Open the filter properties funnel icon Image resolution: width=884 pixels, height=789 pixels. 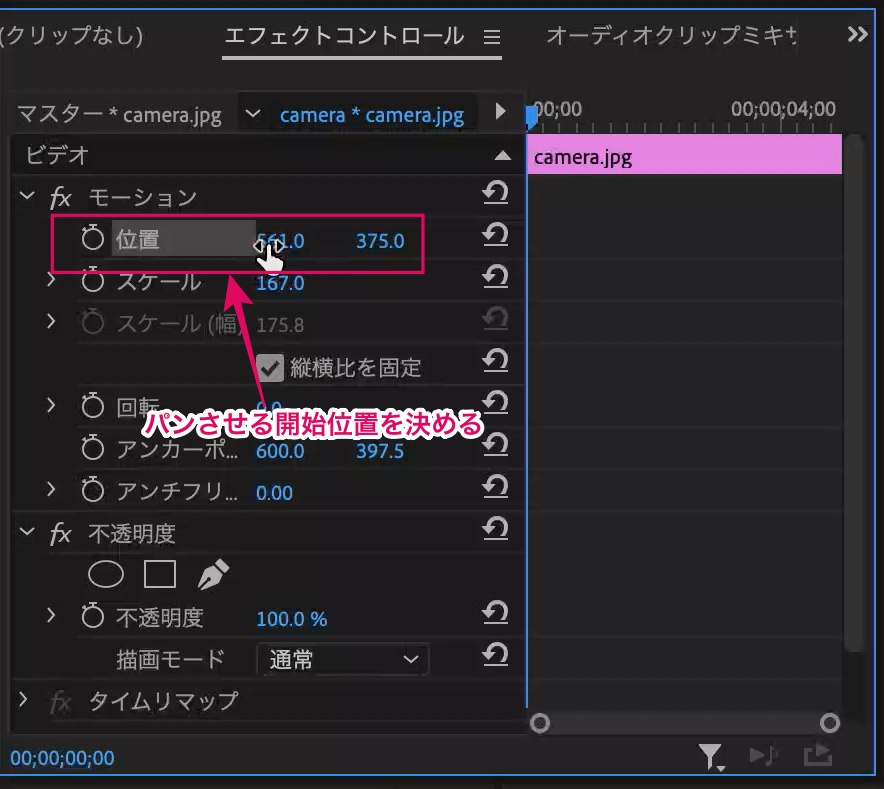(x=710, y=756)
